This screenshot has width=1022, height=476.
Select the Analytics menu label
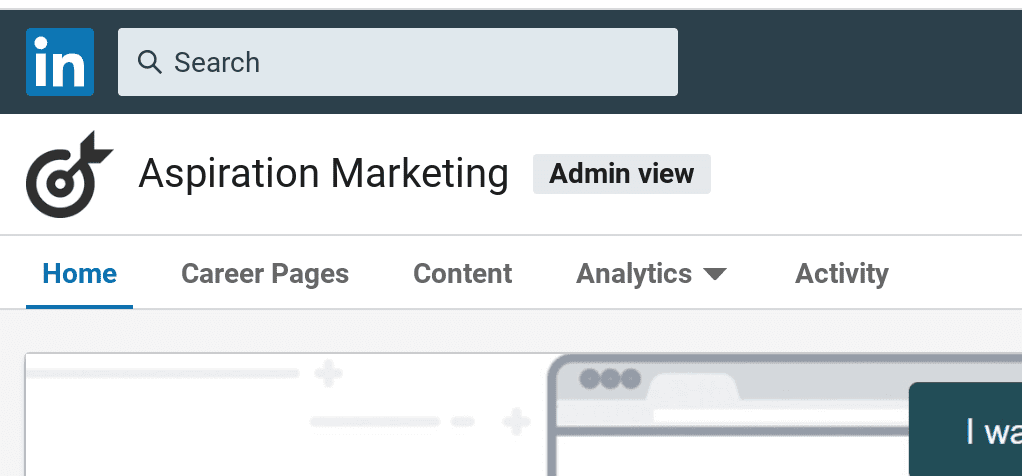coord(634,274)
